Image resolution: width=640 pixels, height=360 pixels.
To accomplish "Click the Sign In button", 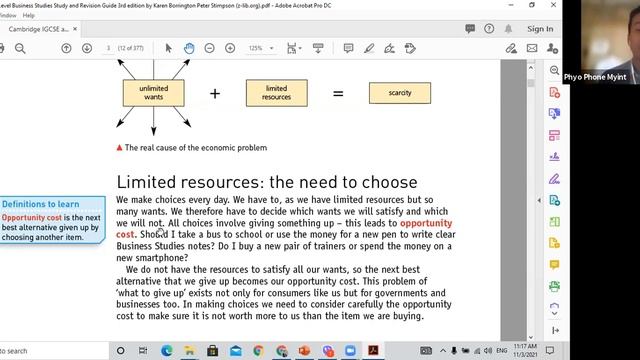I will (x=540, y=29).
